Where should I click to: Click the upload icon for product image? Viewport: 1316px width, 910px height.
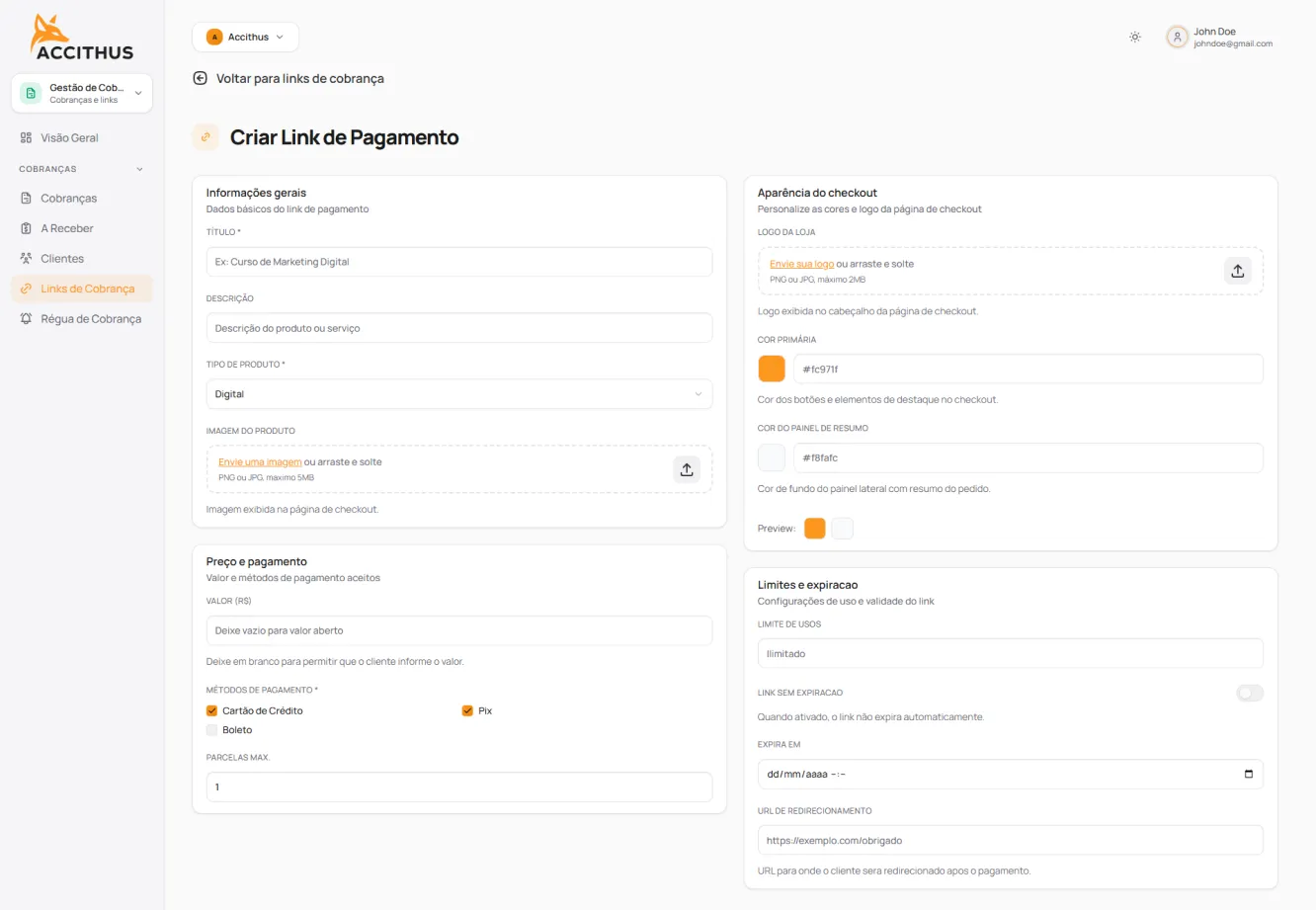[x=687, y=469]
